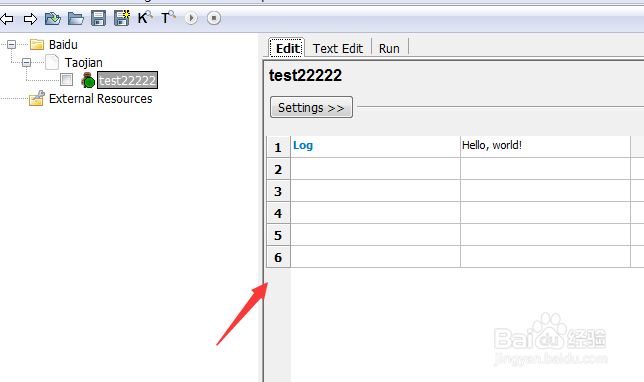Click the empty keyword cell in row 2
This screenshot has width=644, height=382.
pos(375,168)
